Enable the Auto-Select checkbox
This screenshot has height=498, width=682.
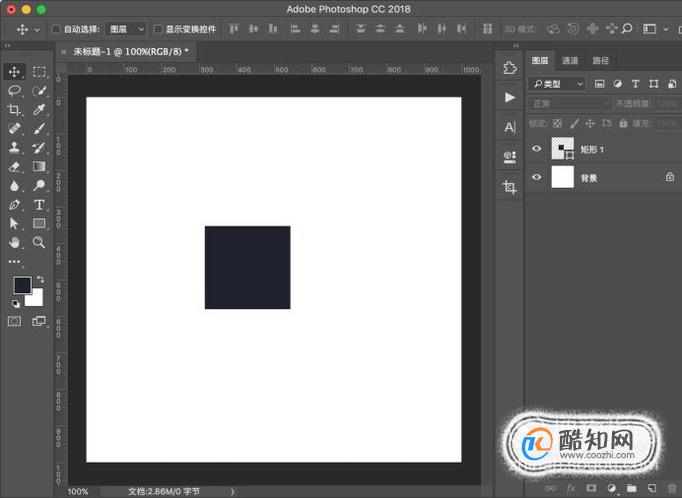click(56, 29)
